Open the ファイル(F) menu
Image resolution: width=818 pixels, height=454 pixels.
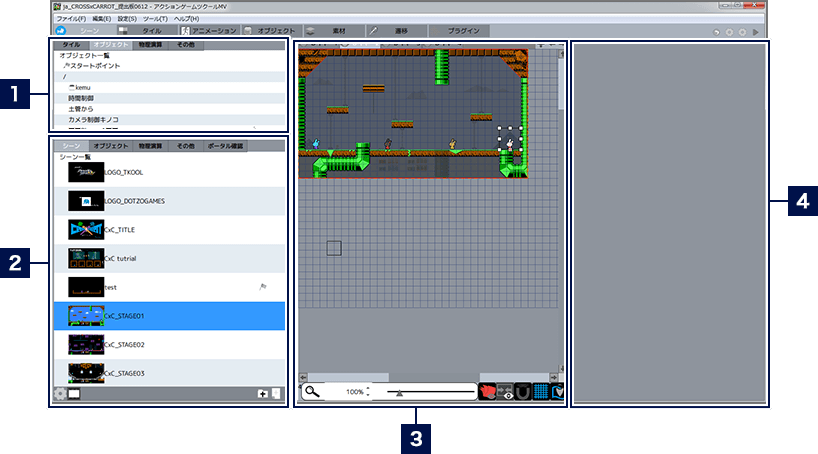(x=70, y=19)
